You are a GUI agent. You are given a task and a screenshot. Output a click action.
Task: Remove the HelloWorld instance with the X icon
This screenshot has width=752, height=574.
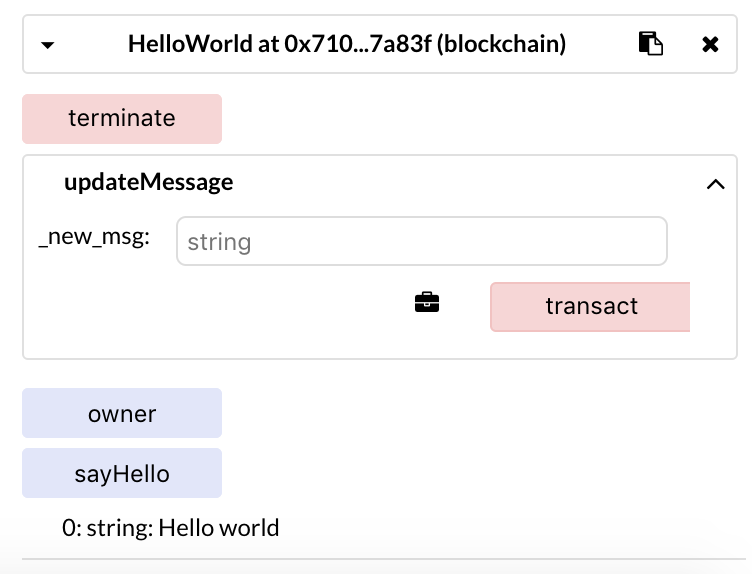click(x=710, y=44)
